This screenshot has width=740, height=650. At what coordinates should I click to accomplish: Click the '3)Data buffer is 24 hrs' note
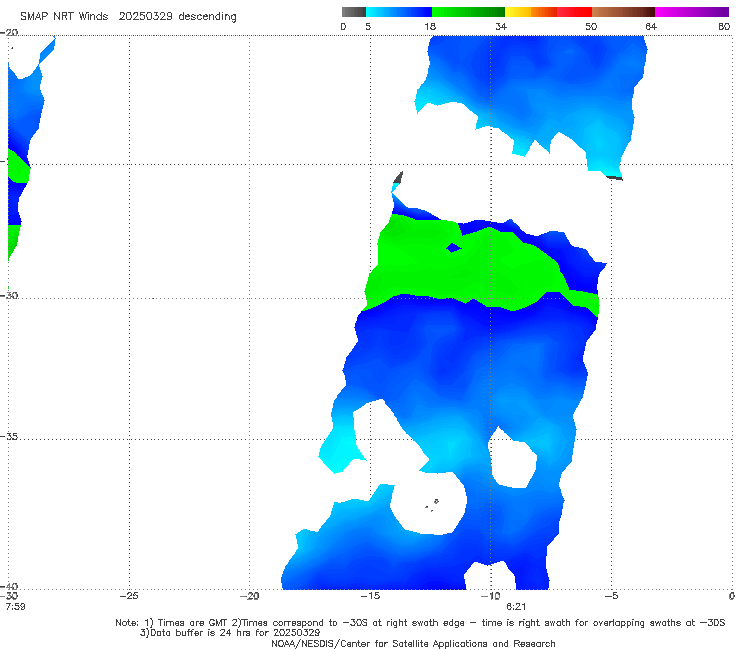pos(230,633)
